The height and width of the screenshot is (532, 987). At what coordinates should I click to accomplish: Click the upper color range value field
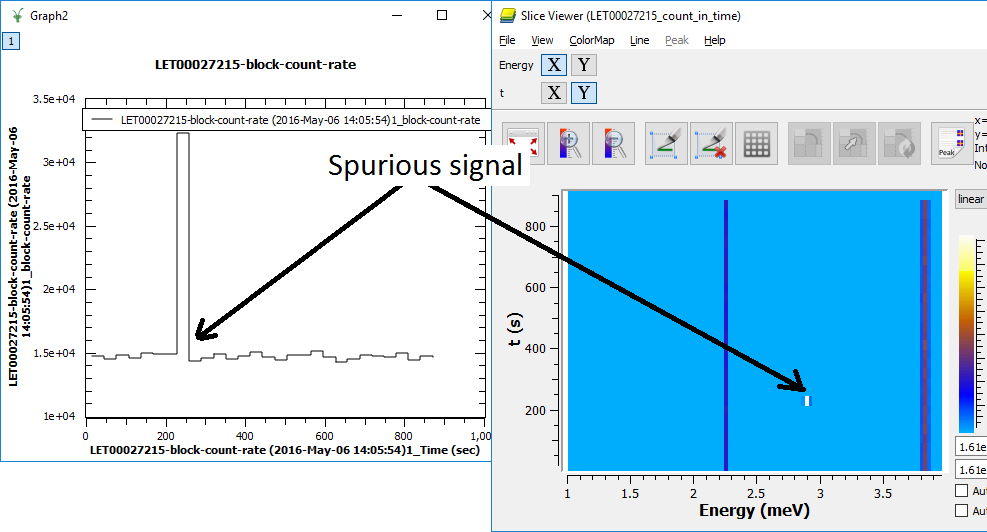(970, 446)
